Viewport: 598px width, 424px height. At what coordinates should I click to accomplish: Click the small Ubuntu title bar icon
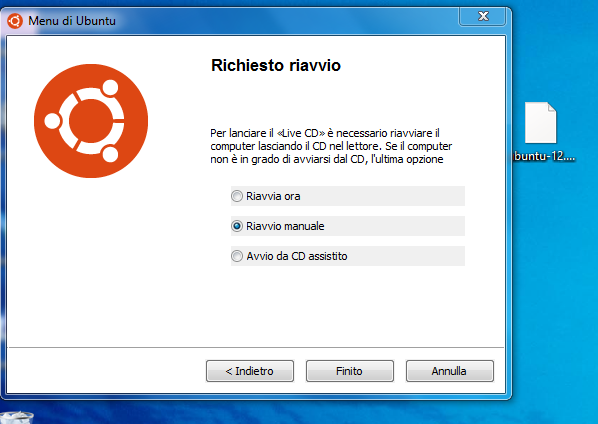[x=15, y=21]
